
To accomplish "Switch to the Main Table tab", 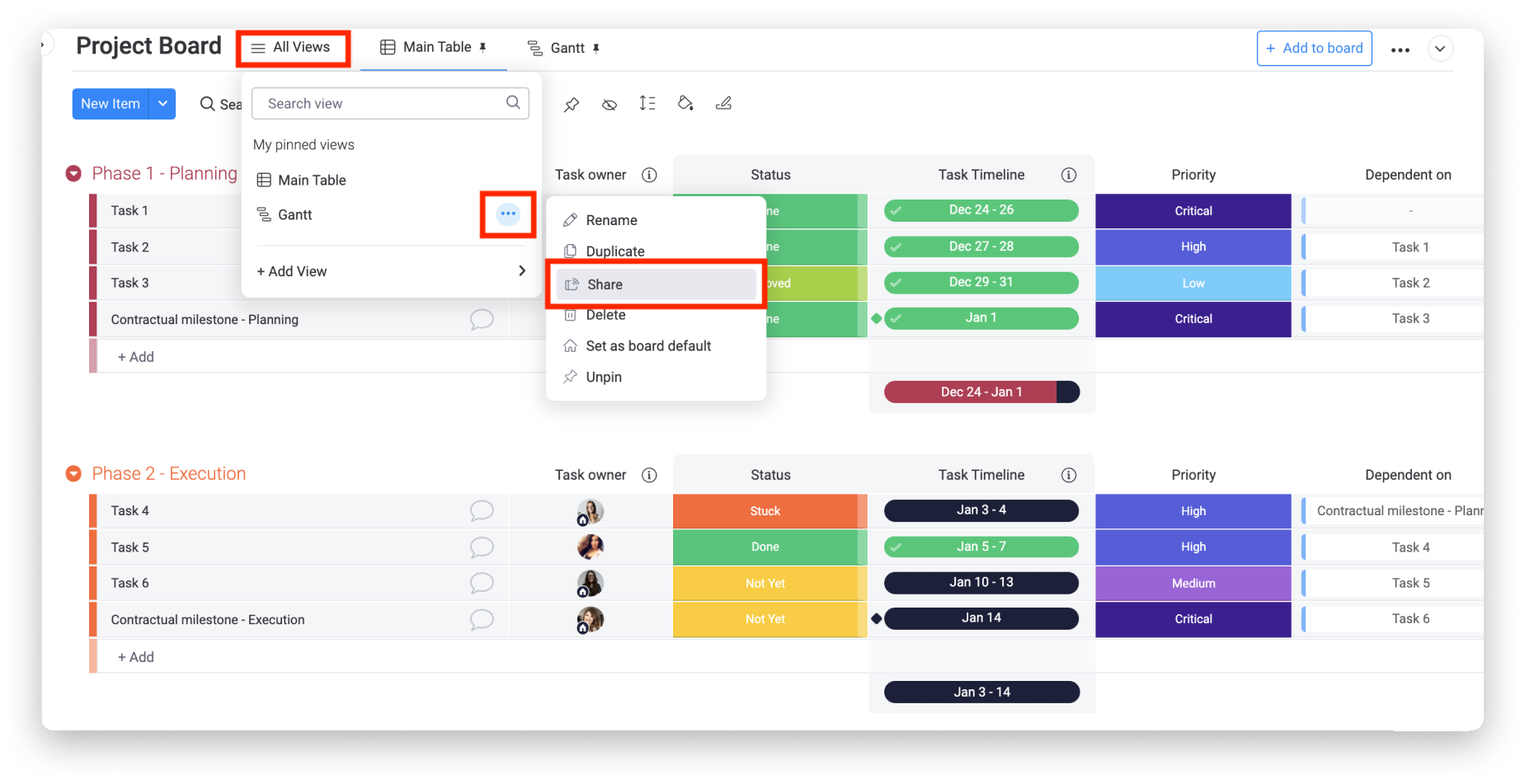I will tap(434, 48).
